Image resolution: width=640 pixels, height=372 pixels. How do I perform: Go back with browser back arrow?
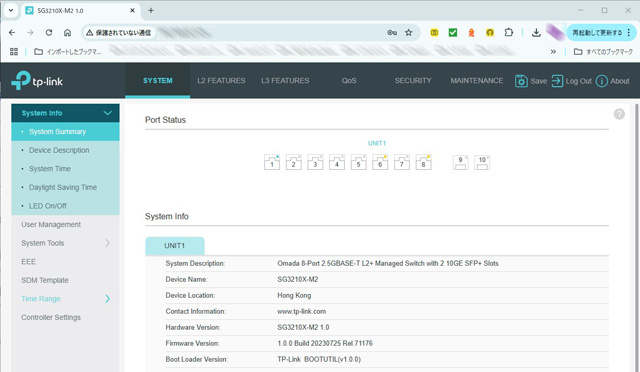pos(12,33)
